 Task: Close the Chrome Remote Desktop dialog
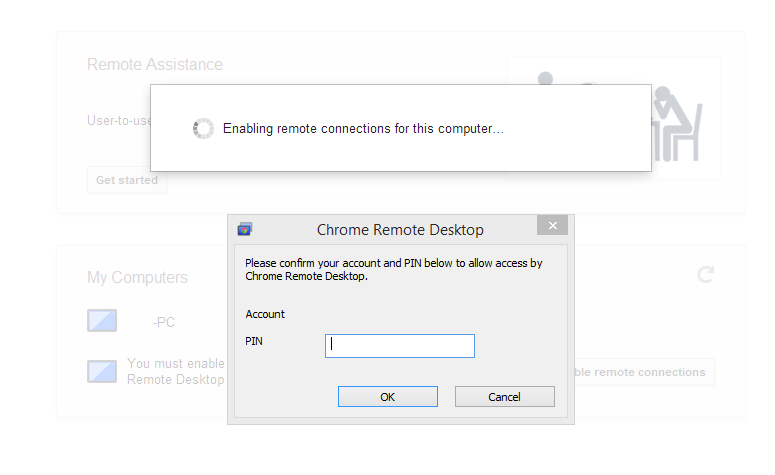[x=552, y=225]
